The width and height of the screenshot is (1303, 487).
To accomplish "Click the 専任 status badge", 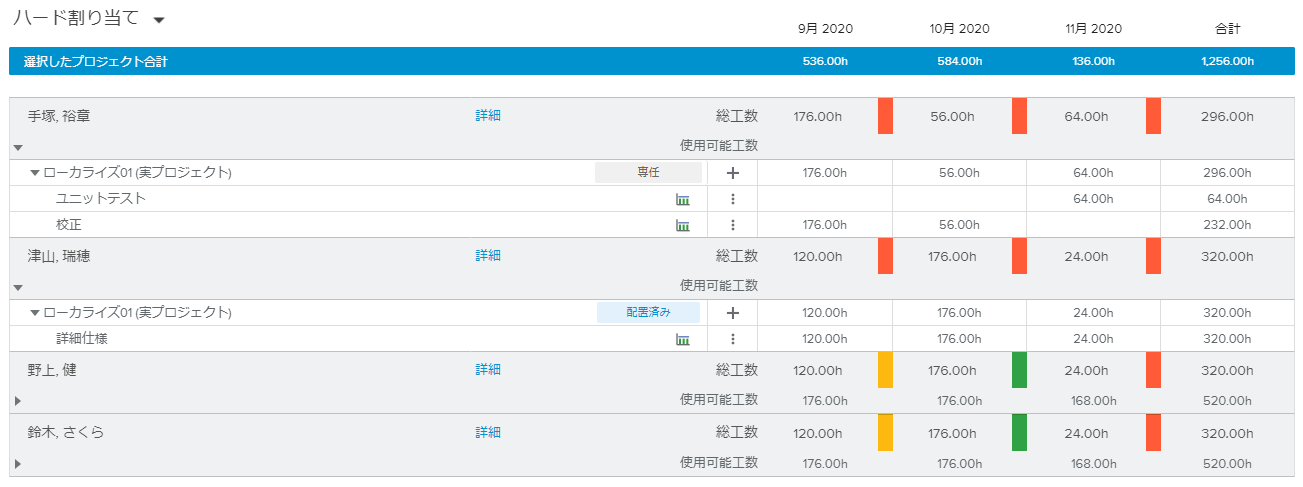I will tap(648, 173).
